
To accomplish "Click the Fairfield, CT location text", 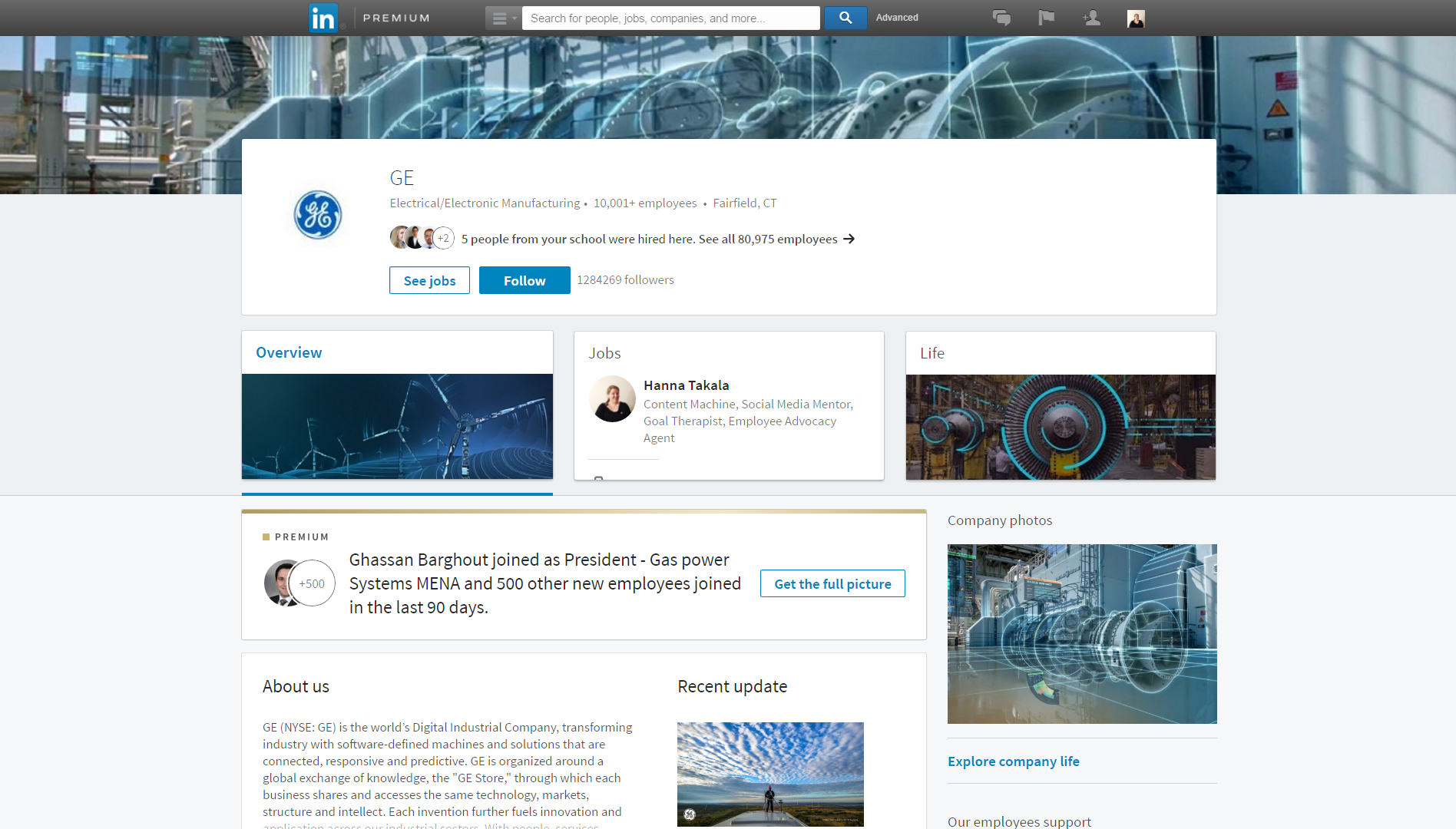I will coord(745,203).
